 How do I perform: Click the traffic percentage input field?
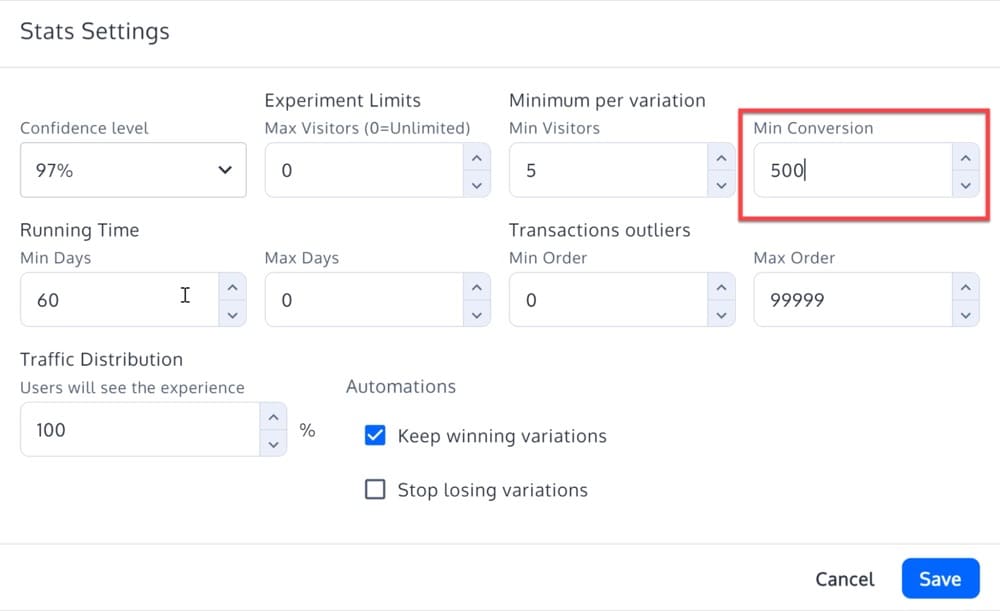(x=140, y=429)
